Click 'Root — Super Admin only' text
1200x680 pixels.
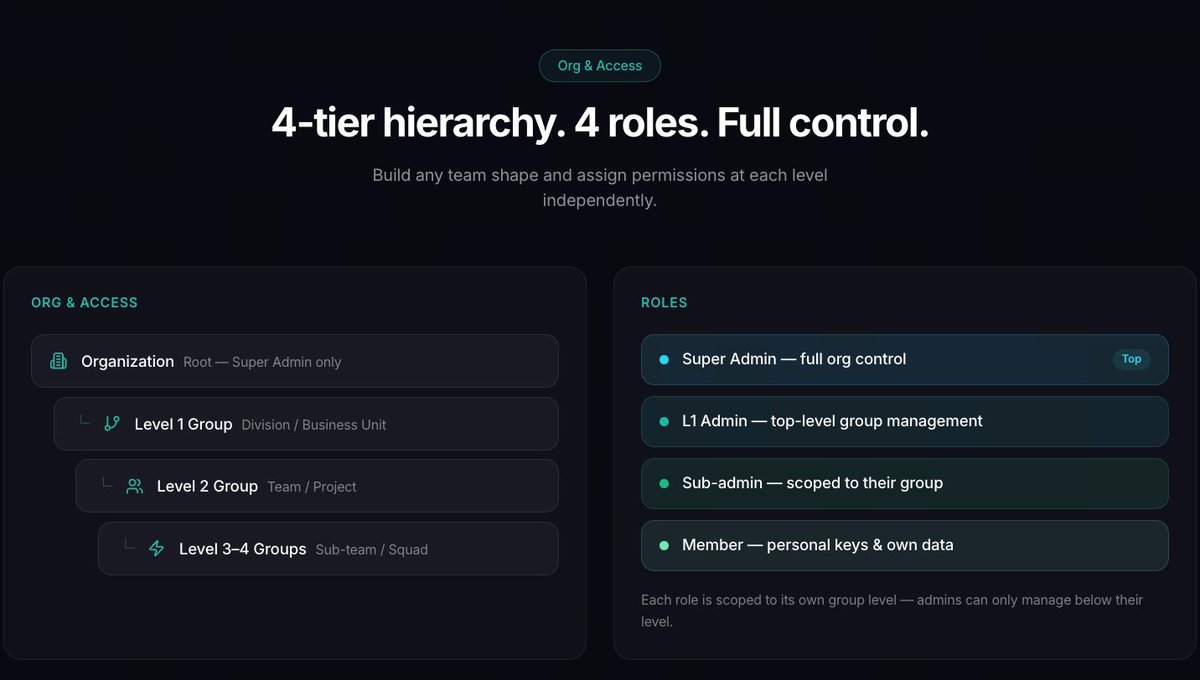point(262,362)
